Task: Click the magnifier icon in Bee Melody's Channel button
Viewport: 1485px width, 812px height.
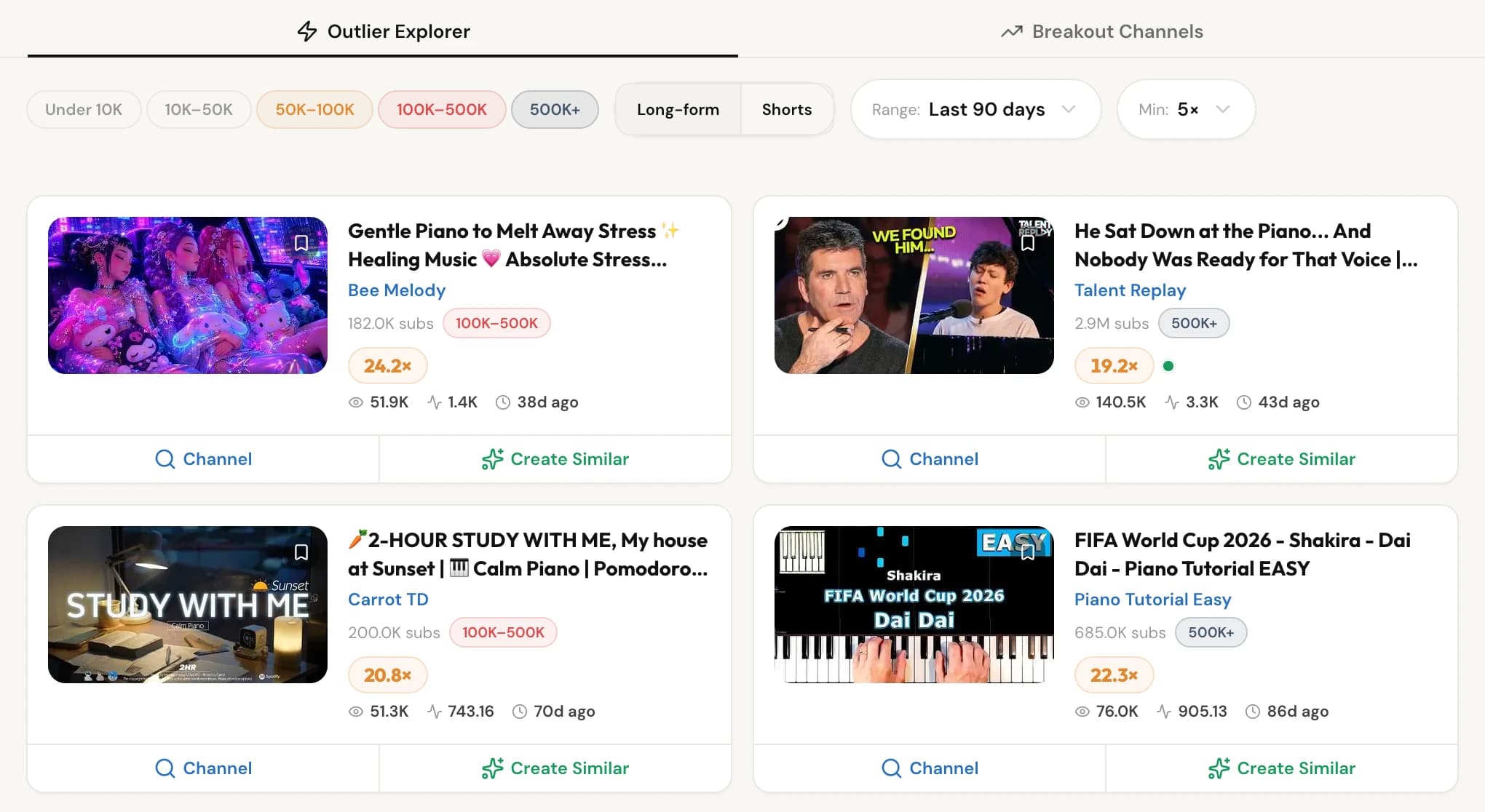Action: 165,459
